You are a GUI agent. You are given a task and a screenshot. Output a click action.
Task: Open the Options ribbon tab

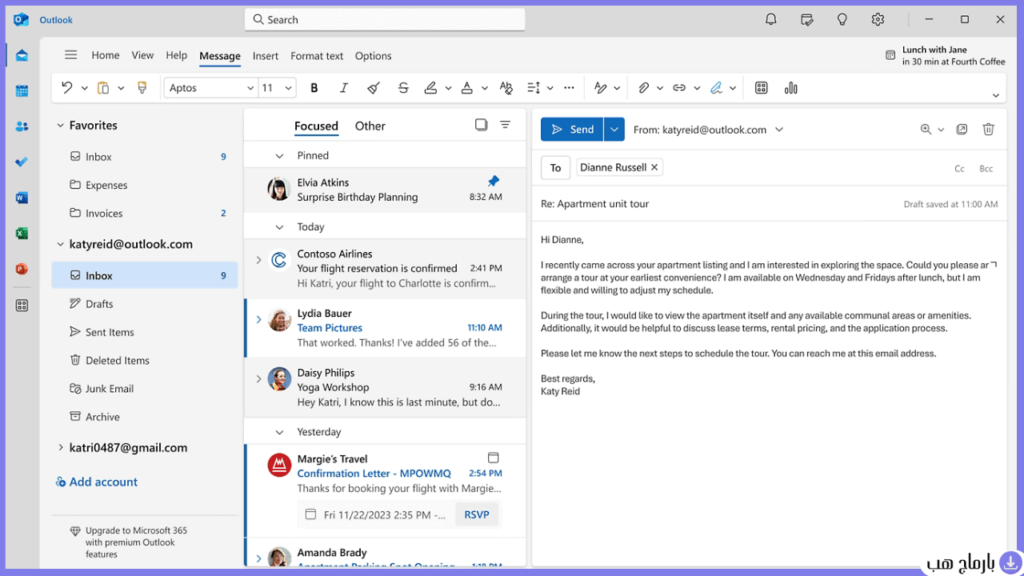pos(373,56)
